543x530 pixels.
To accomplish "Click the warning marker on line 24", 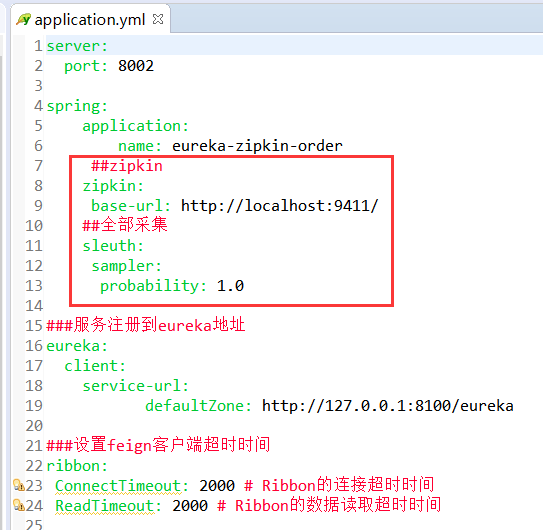I will pyautogui.click(x=18, y=505).
